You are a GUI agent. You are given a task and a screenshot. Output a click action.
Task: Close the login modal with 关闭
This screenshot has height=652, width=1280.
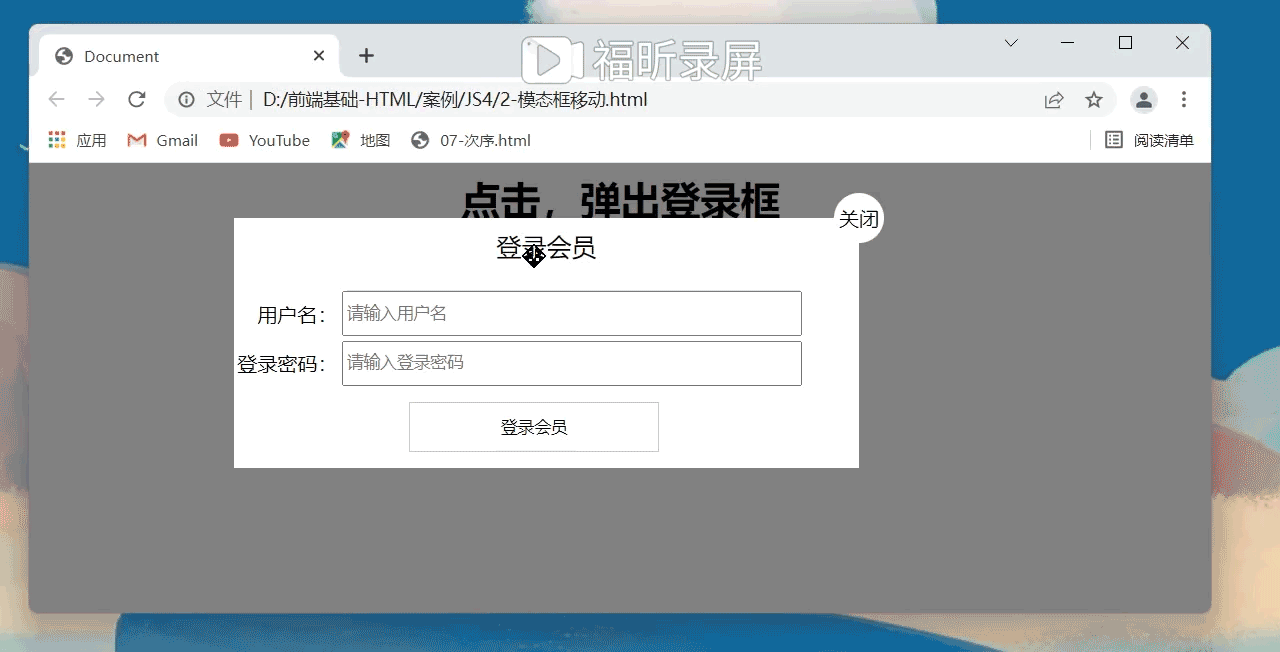pos(858,219)
